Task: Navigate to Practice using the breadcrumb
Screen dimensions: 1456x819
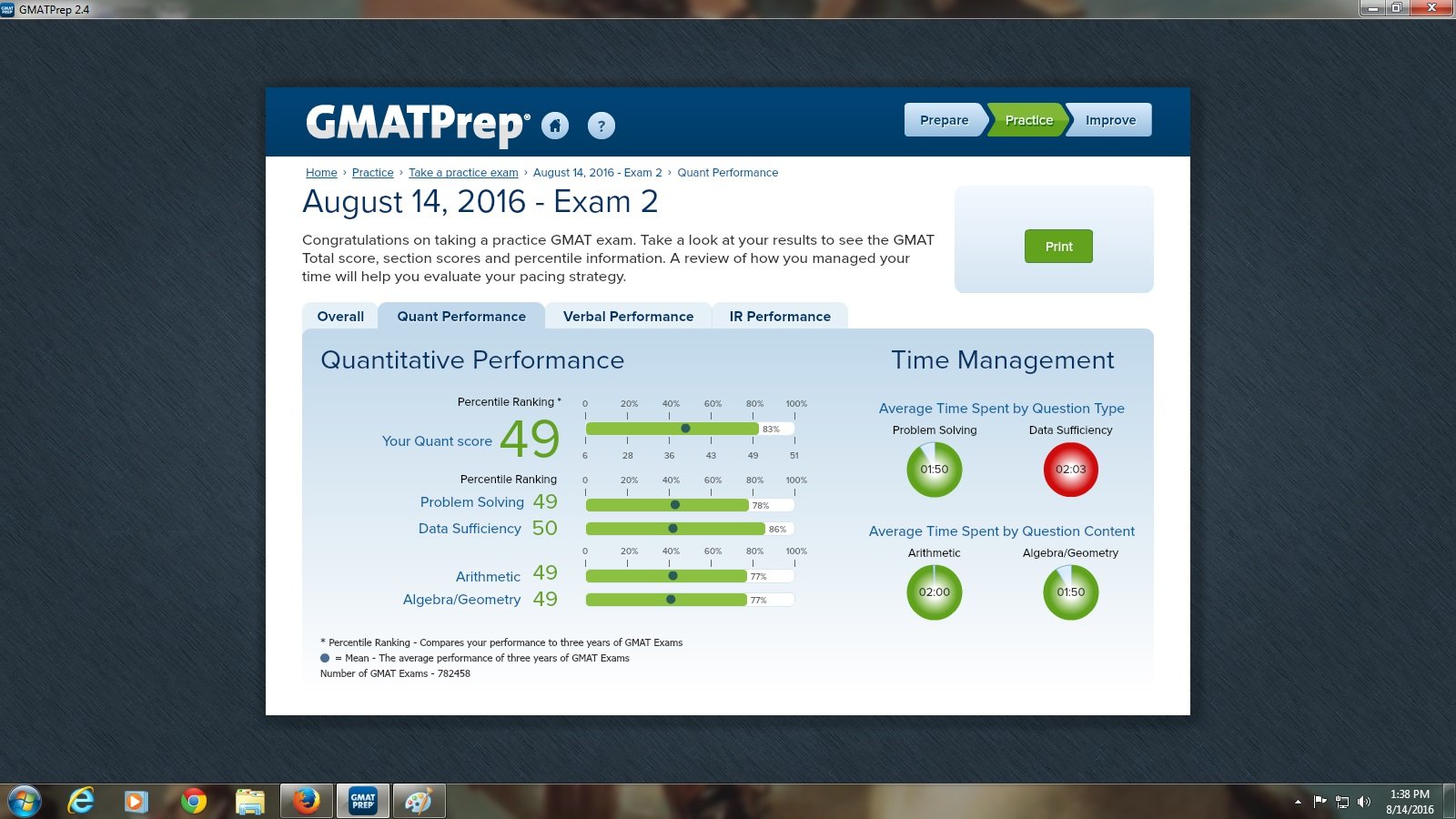Action: tap(372, 172)
